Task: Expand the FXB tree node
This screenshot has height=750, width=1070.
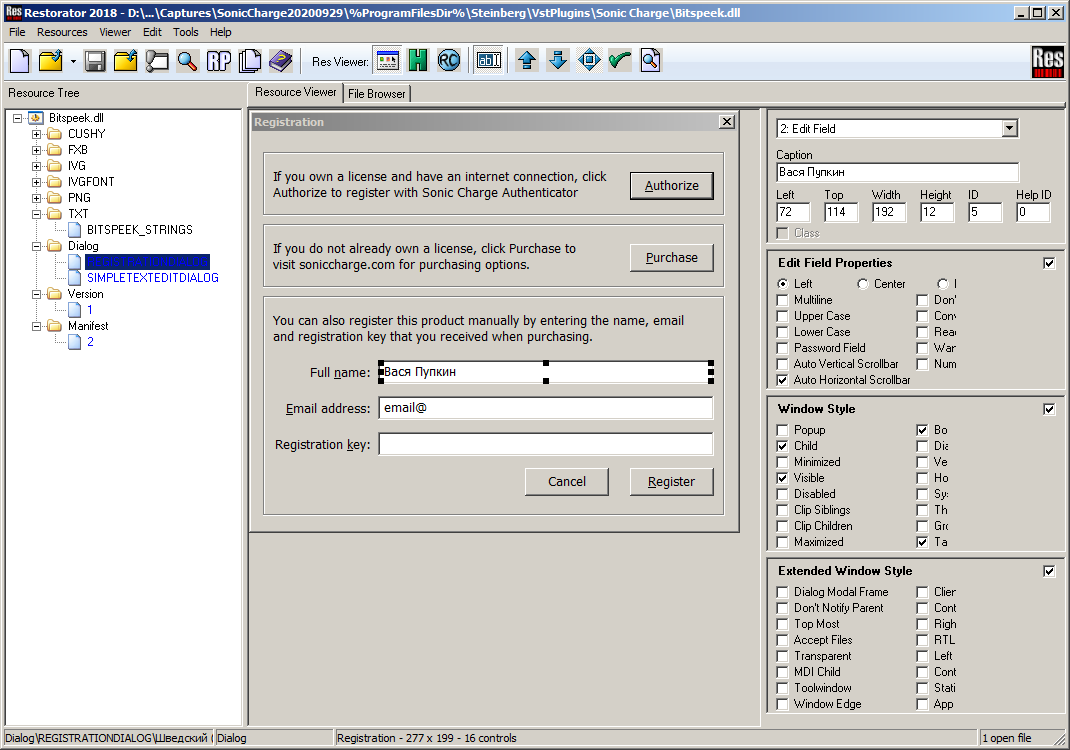Action: click(37, 150)
